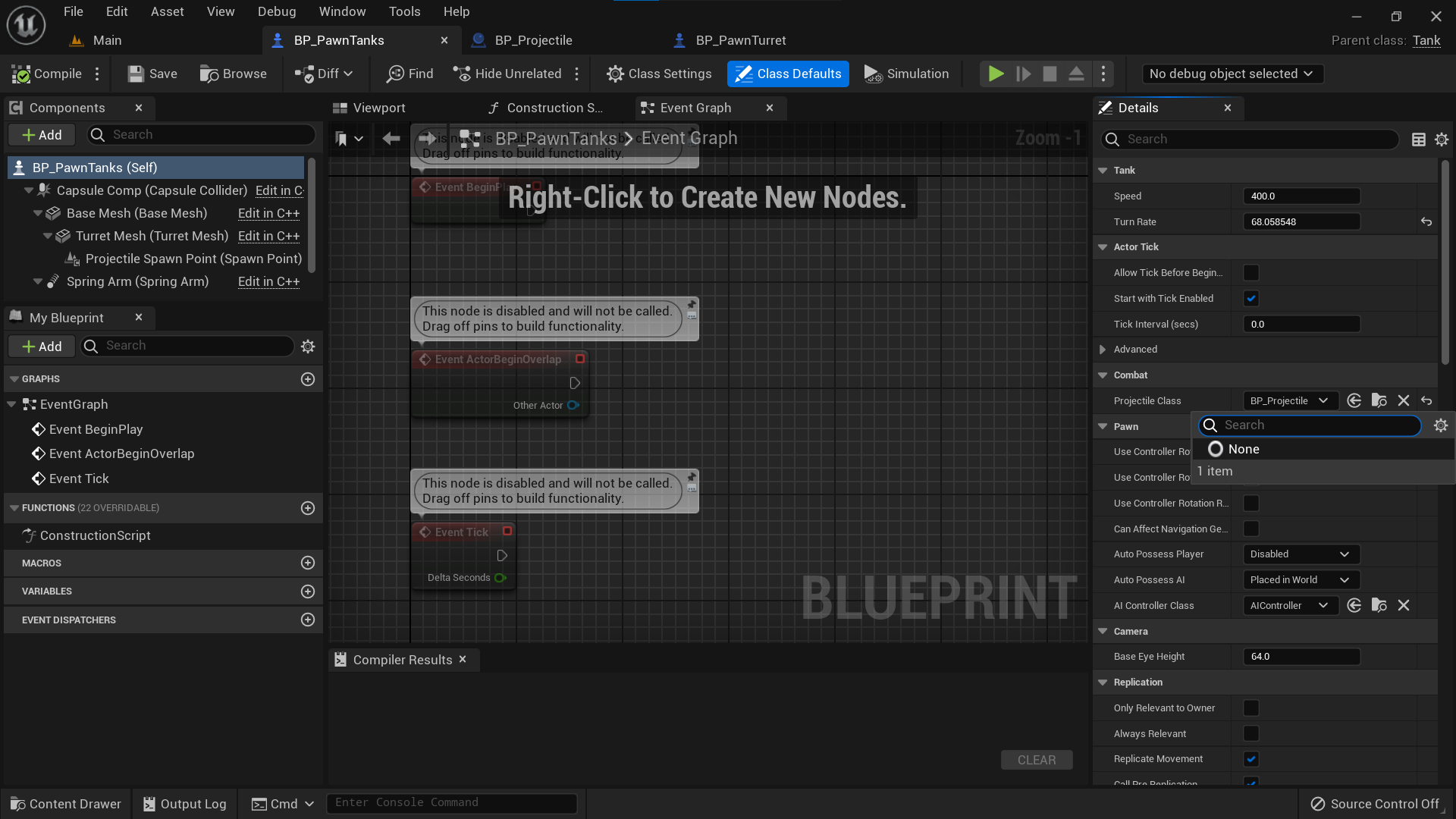Image resolution: width=1456 pixels, height=819 pixels.
Task: Open the Content Drawer
Action: coord(66,803)
